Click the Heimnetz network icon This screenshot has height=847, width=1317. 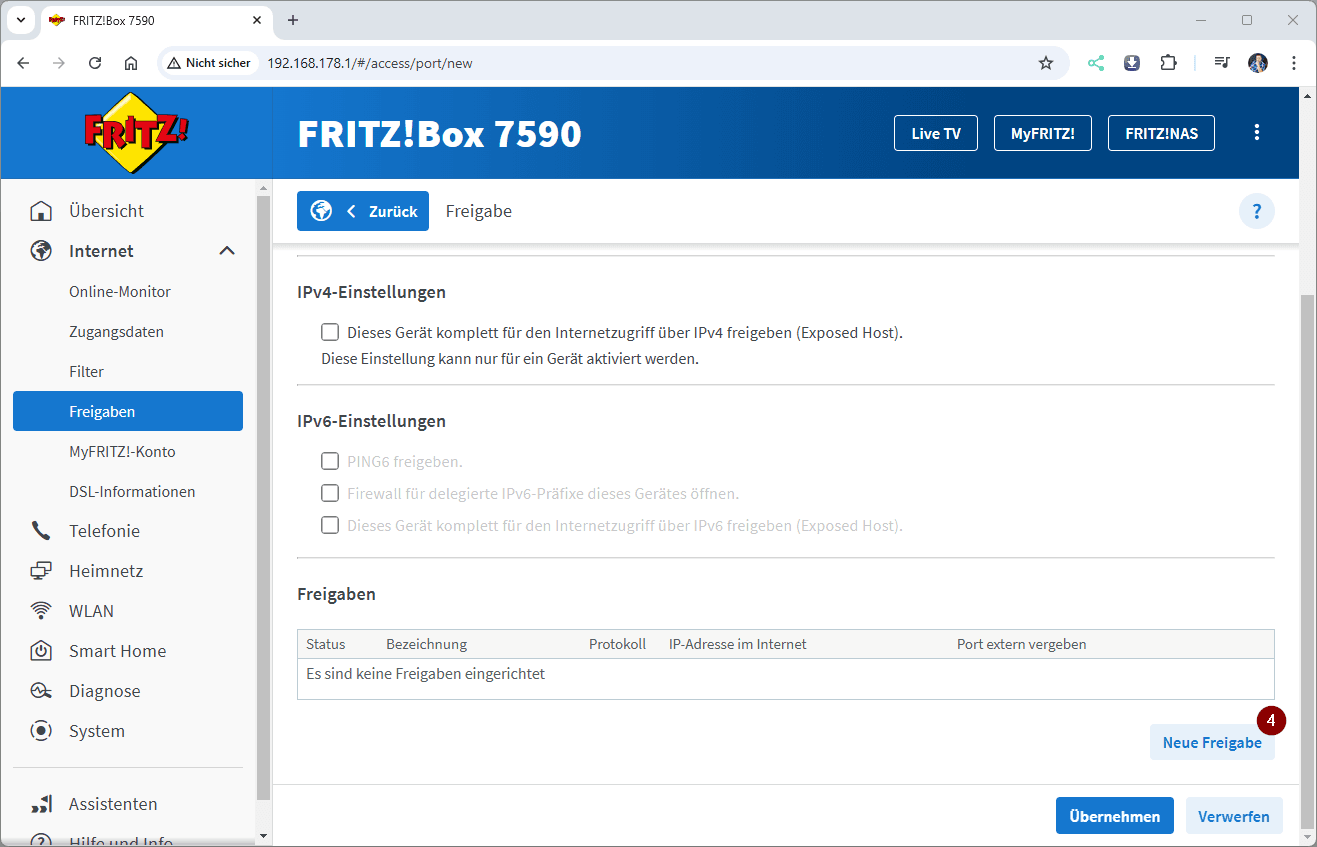[x=41, y=571]
